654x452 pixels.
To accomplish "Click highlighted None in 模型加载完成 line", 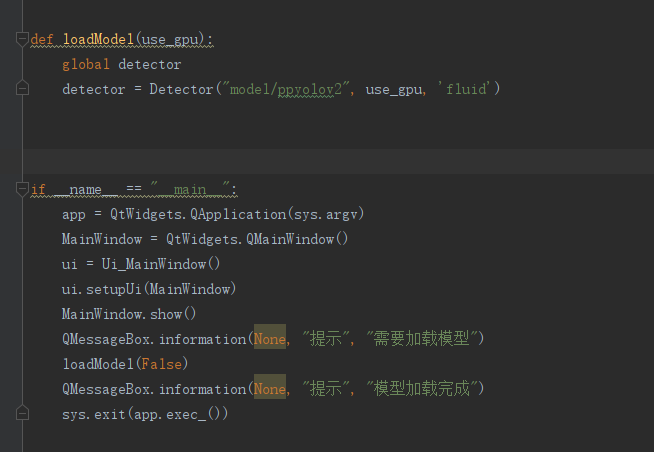I will point(270,389).
